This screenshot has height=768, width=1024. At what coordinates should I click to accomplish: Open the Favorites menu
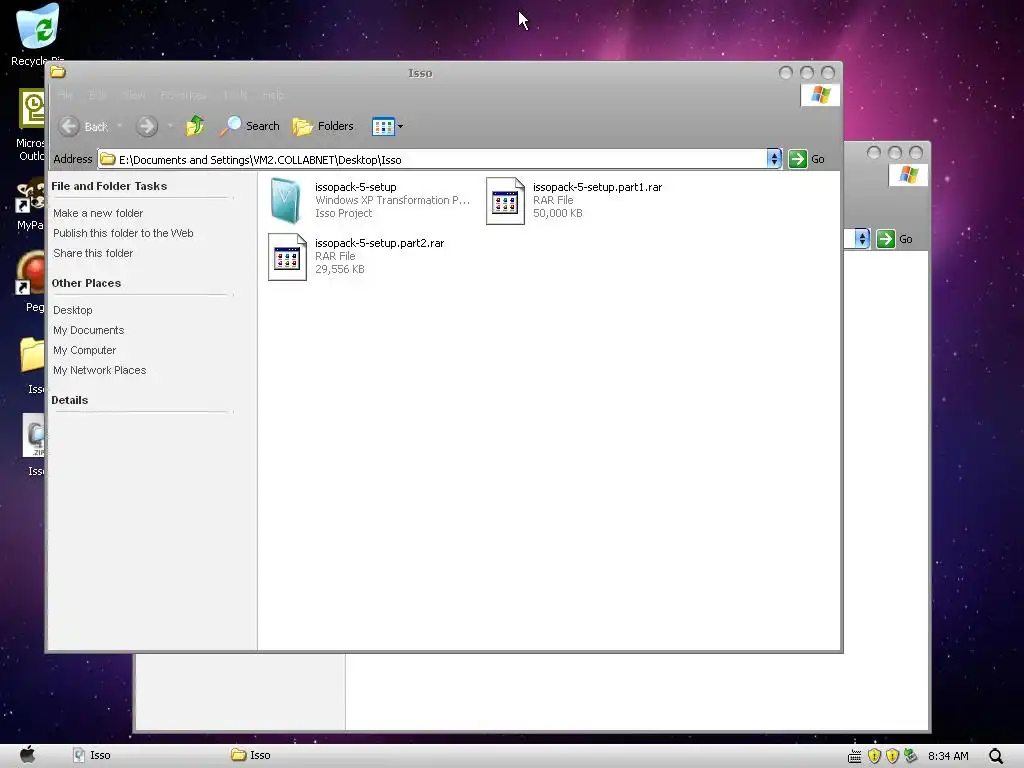(x=184, y=95)
